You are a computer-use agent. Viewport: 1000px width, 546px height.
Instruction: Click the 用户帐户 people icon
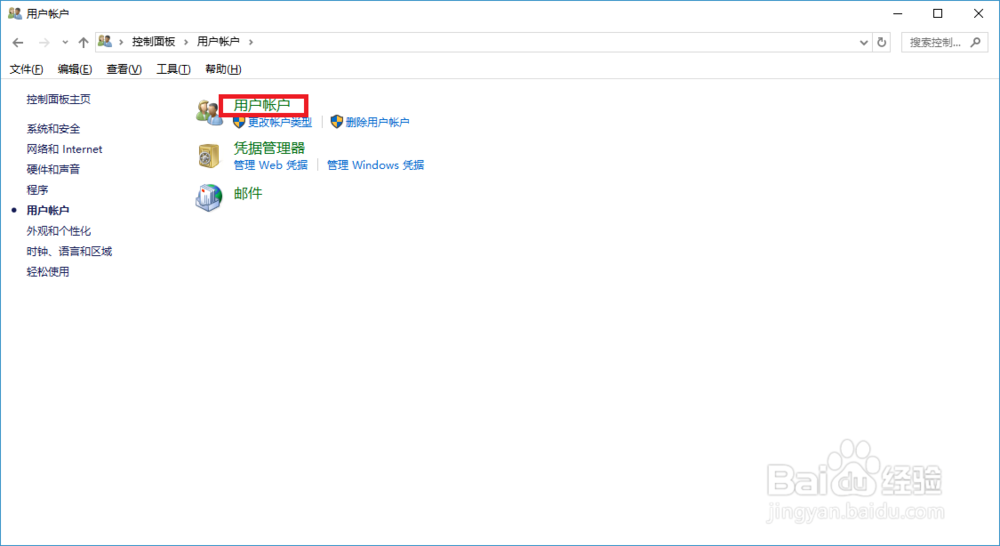(209, 112)
